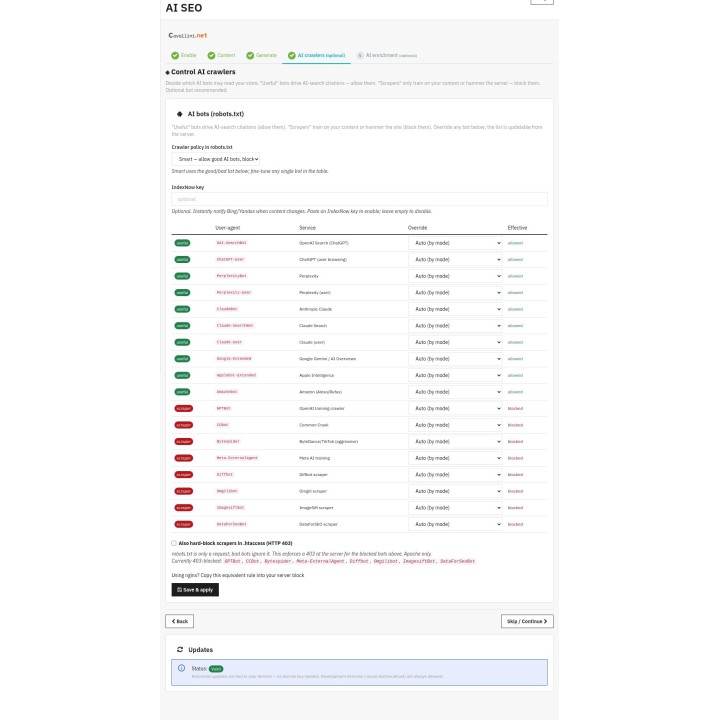Click the Claude-SearchBot user-agent cell in the table

pyautogui.click(x=235, y=326)
